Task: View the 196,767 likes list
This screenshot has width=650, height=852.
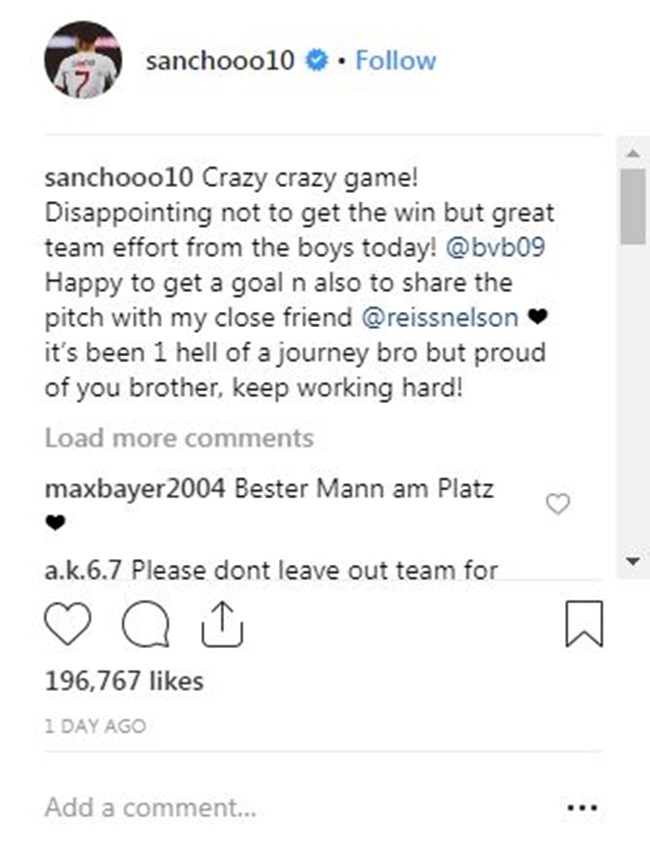Action: (x=124, y=682)
